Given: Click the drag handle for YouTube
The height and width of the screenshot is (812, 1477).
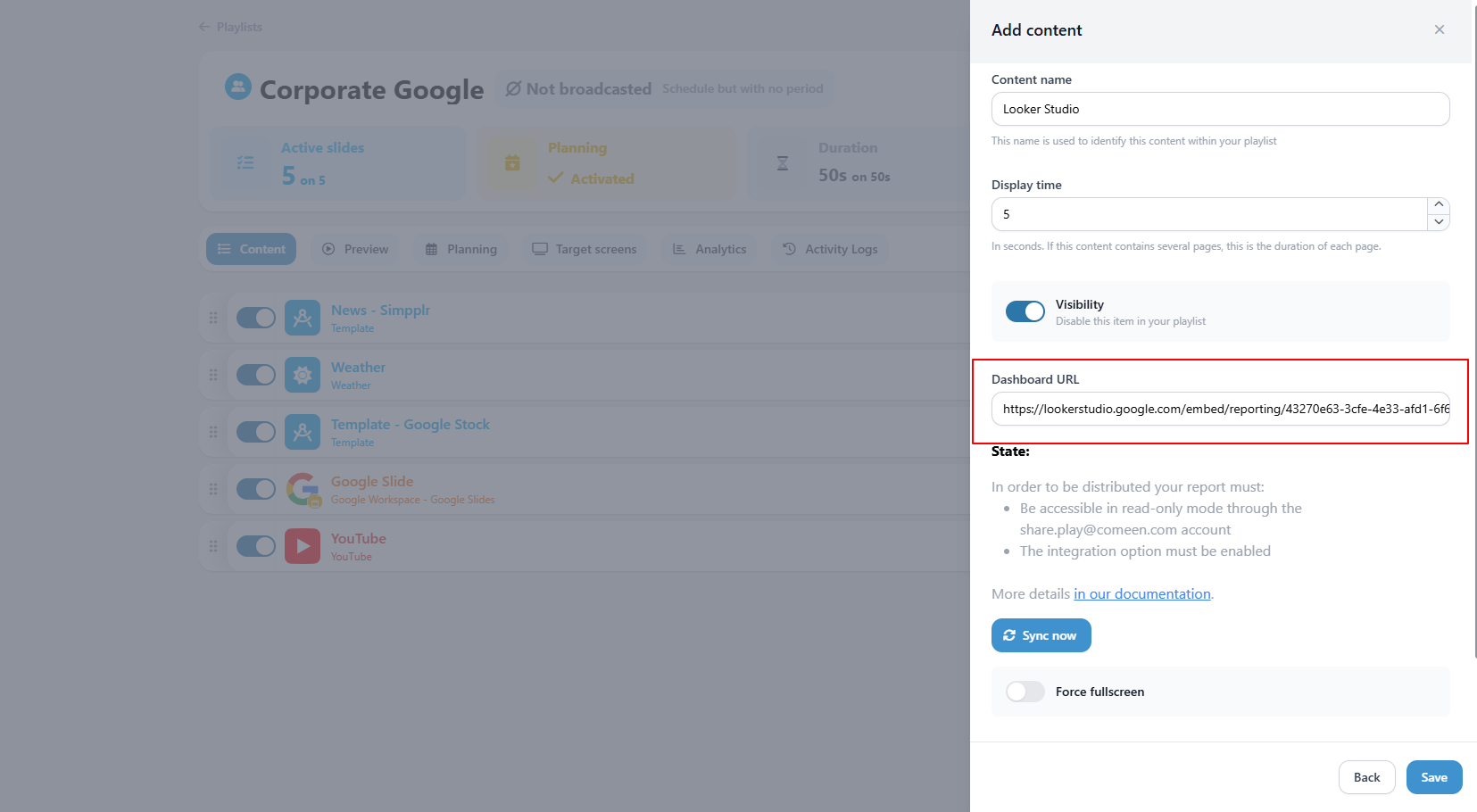Looking at the screenshot, I should [213, 546].
